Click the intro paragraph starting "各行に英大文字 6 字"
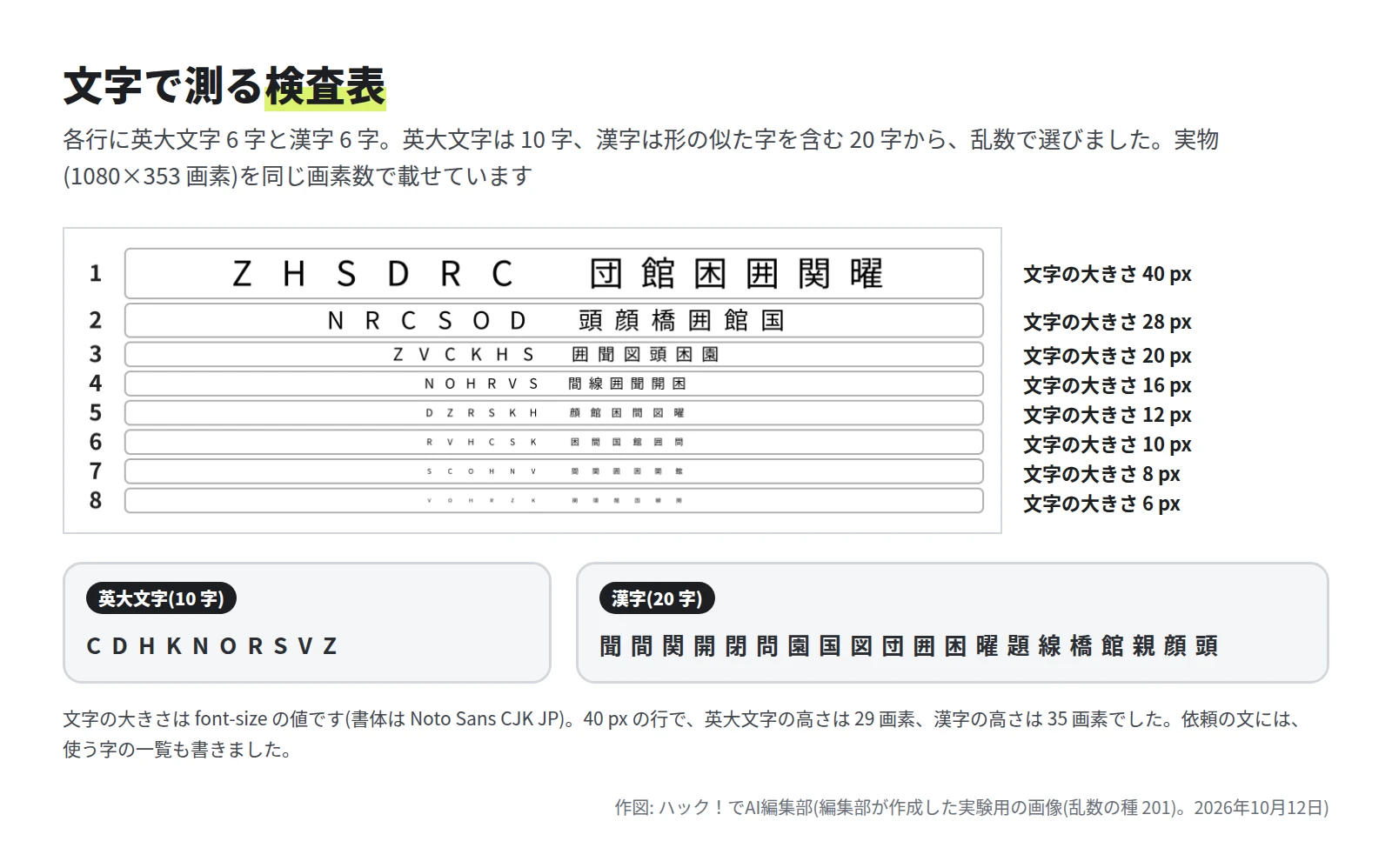 click(x=641, y=157)
